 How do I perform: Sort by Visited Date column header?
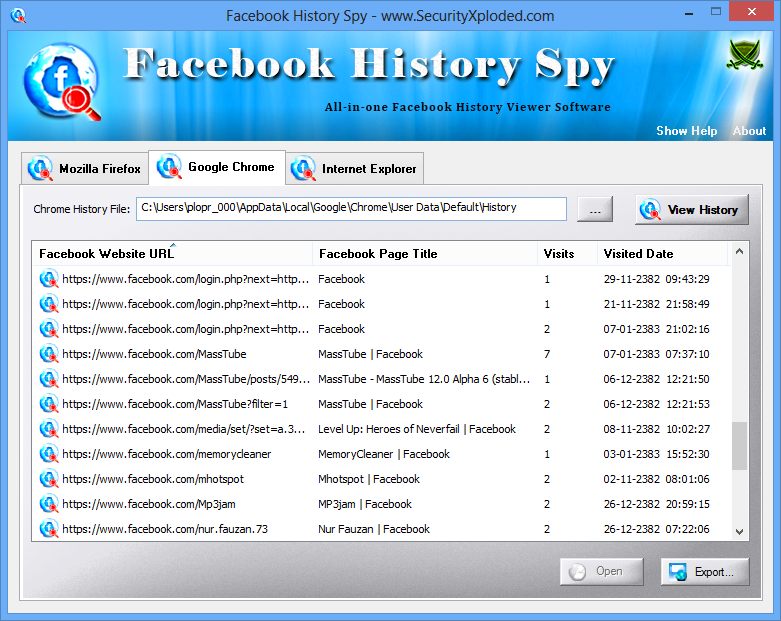point(662,253)
